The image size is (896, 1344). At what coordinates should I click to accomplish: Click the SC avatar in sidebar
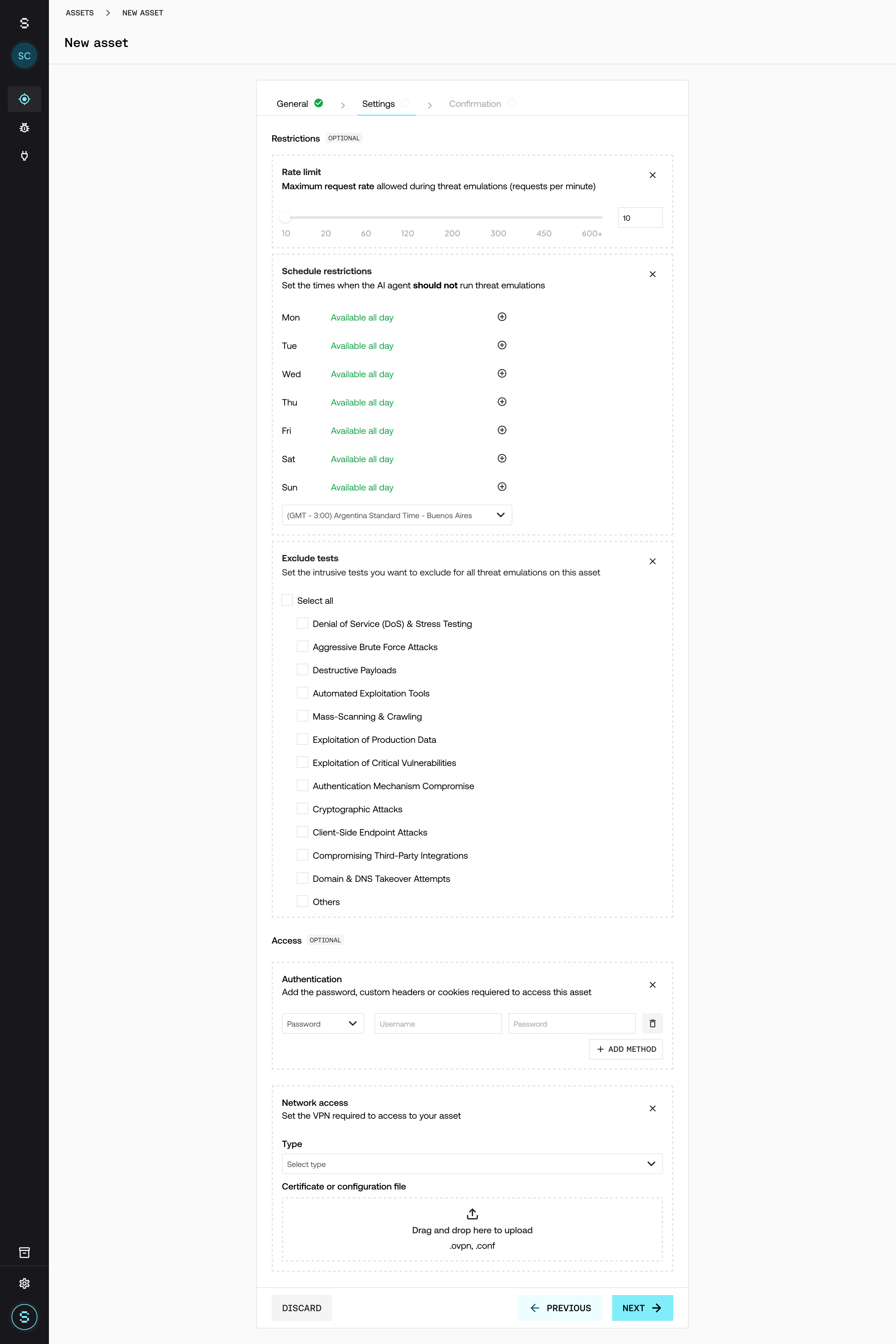24,55
